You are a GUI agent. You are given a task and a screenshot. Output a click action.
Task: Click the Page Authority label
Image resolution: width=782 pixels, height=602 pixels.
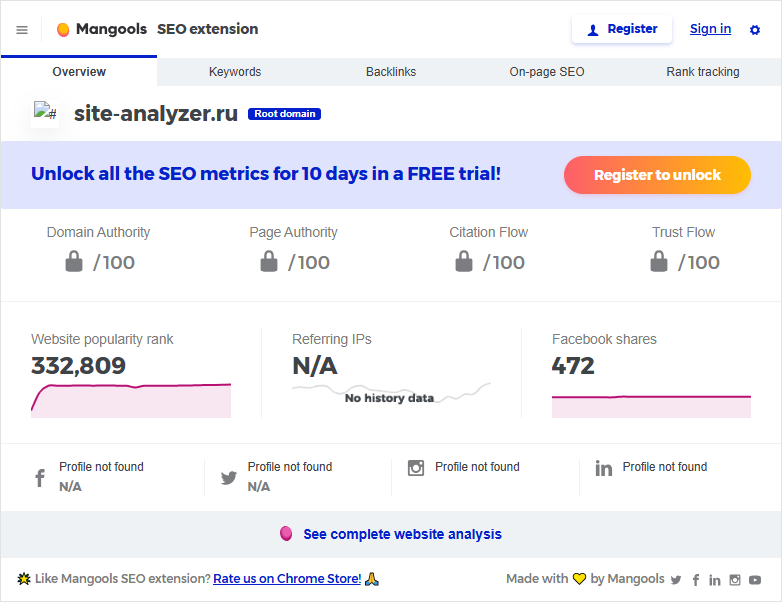point(293,232)
